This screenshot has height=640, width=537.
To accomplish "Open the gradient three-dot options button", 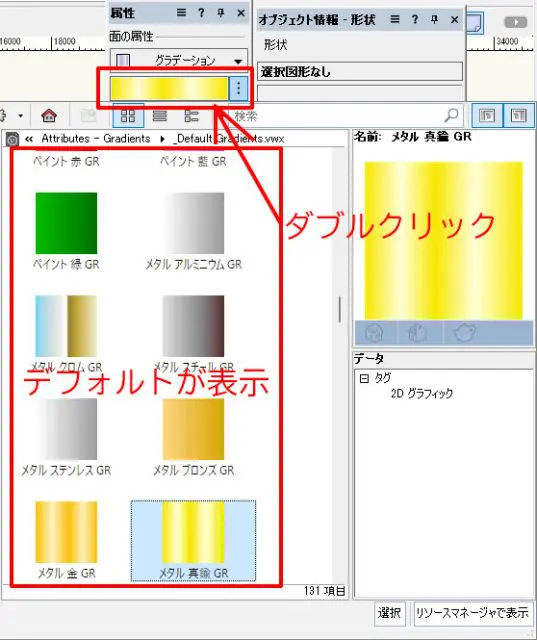I will (238, 89).
